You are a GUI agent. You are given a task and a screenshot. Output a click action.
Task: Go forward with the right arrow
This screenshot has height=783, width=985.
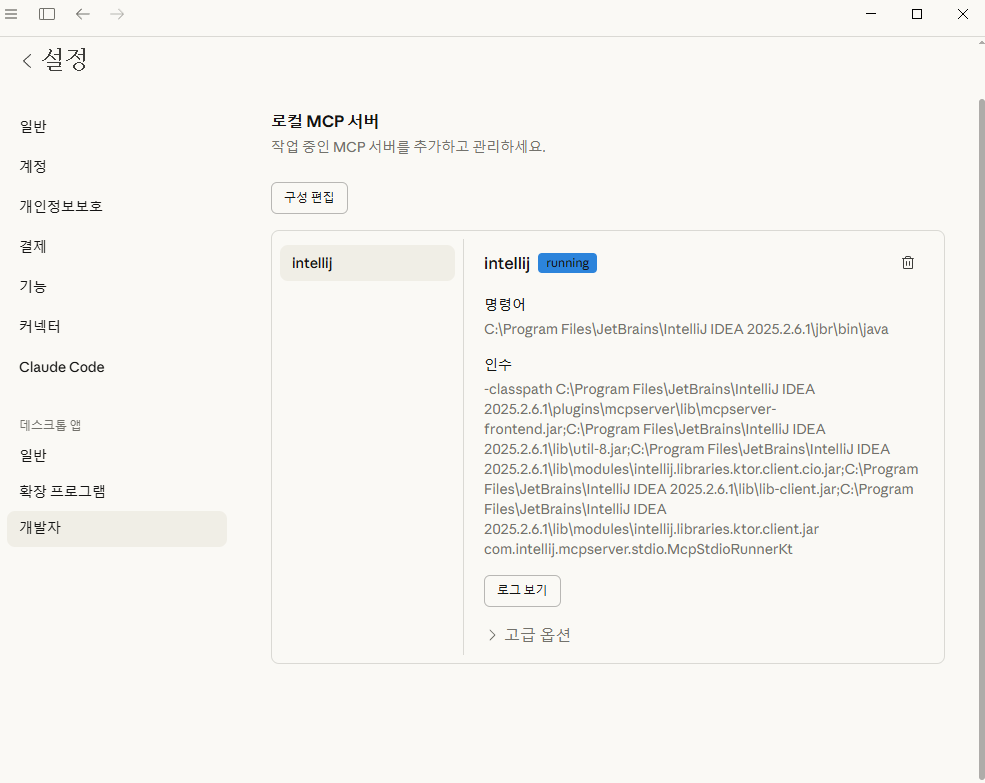click(117, 14)
